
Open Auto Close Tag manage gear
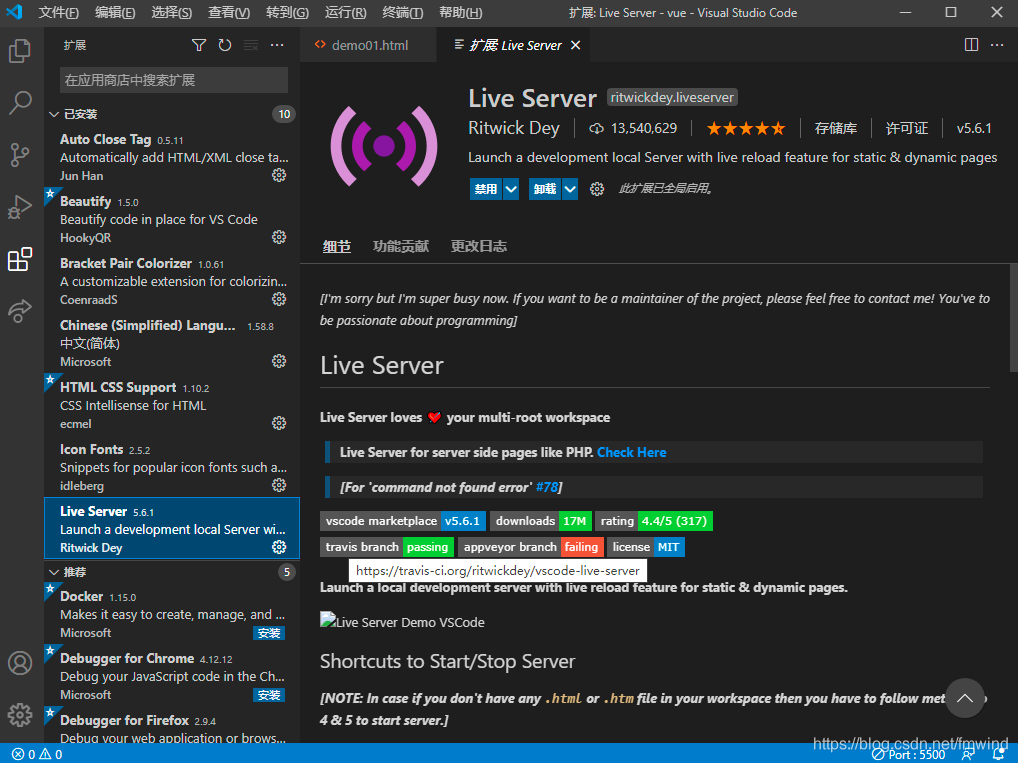click(279, 175)
